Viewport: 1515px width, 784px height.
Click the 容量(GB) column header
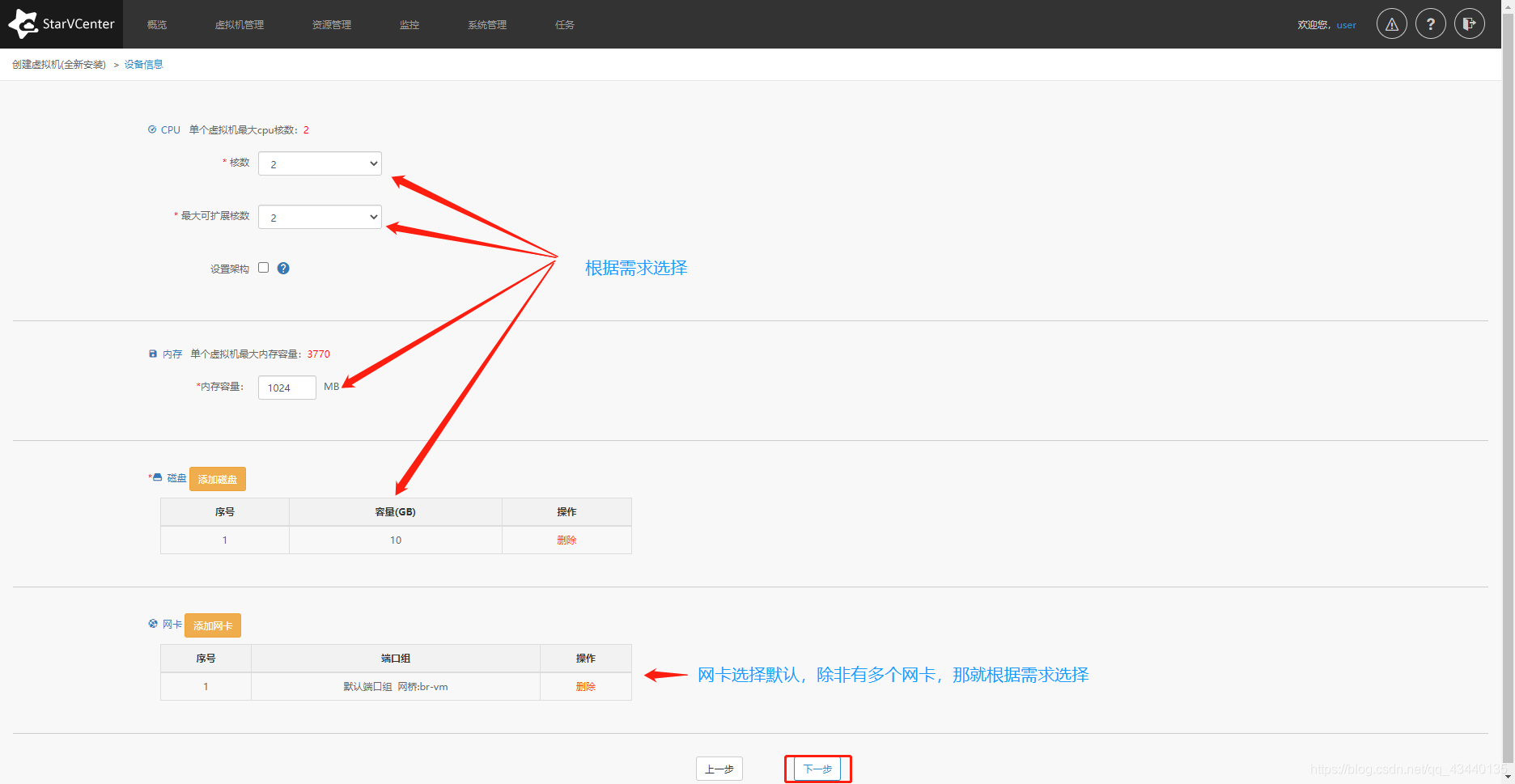(x=396, y=512)
